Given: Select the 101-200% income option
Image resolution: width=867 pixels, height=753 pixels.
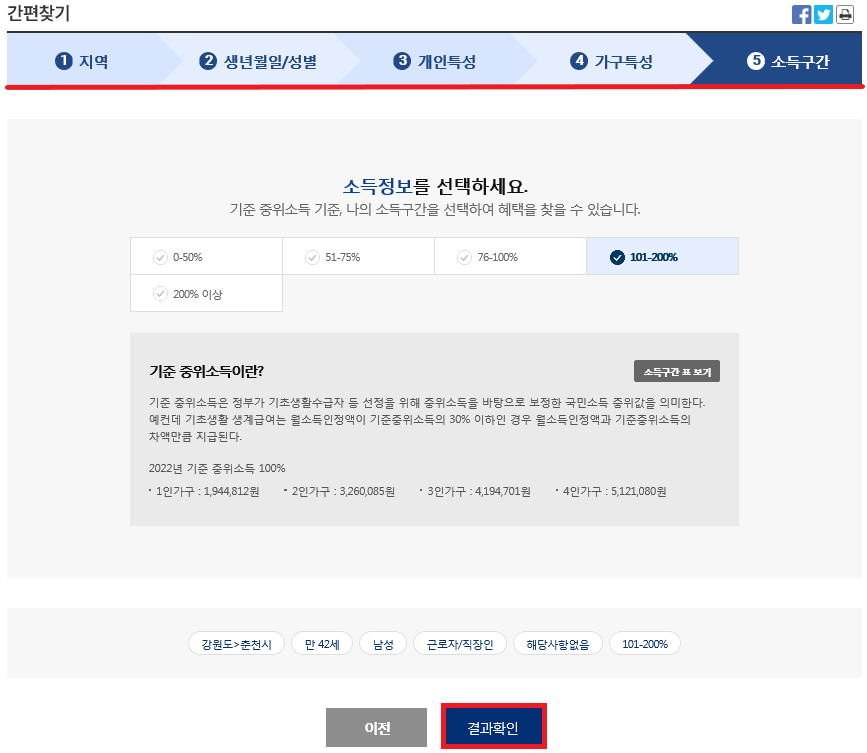Looking at the screenshot, I should (x=662, y=257).
